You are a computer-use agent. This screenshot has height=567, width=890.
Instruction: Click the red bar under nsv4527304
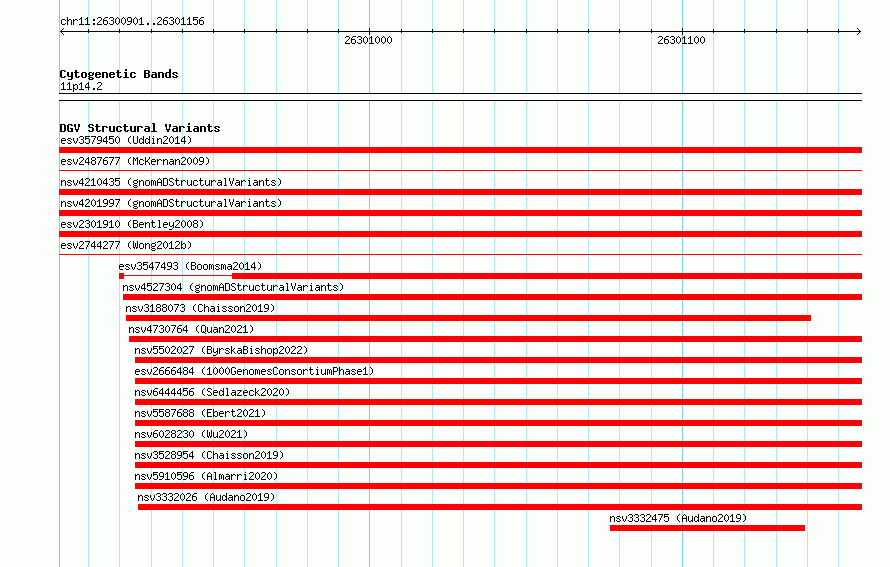pos(492,297)
